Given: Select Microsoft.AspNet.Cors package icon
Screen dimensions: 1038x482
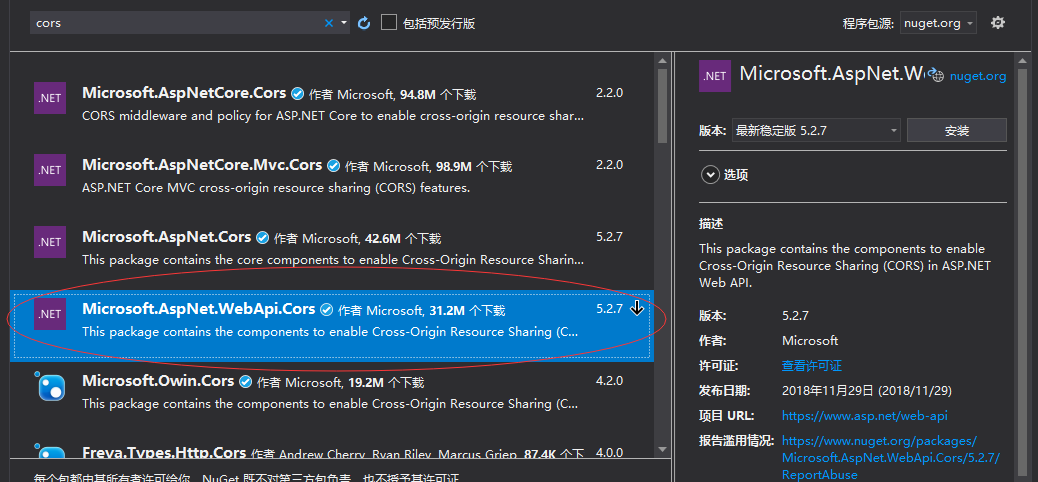Looking at the screenshot, I should (x=50, y=242).
